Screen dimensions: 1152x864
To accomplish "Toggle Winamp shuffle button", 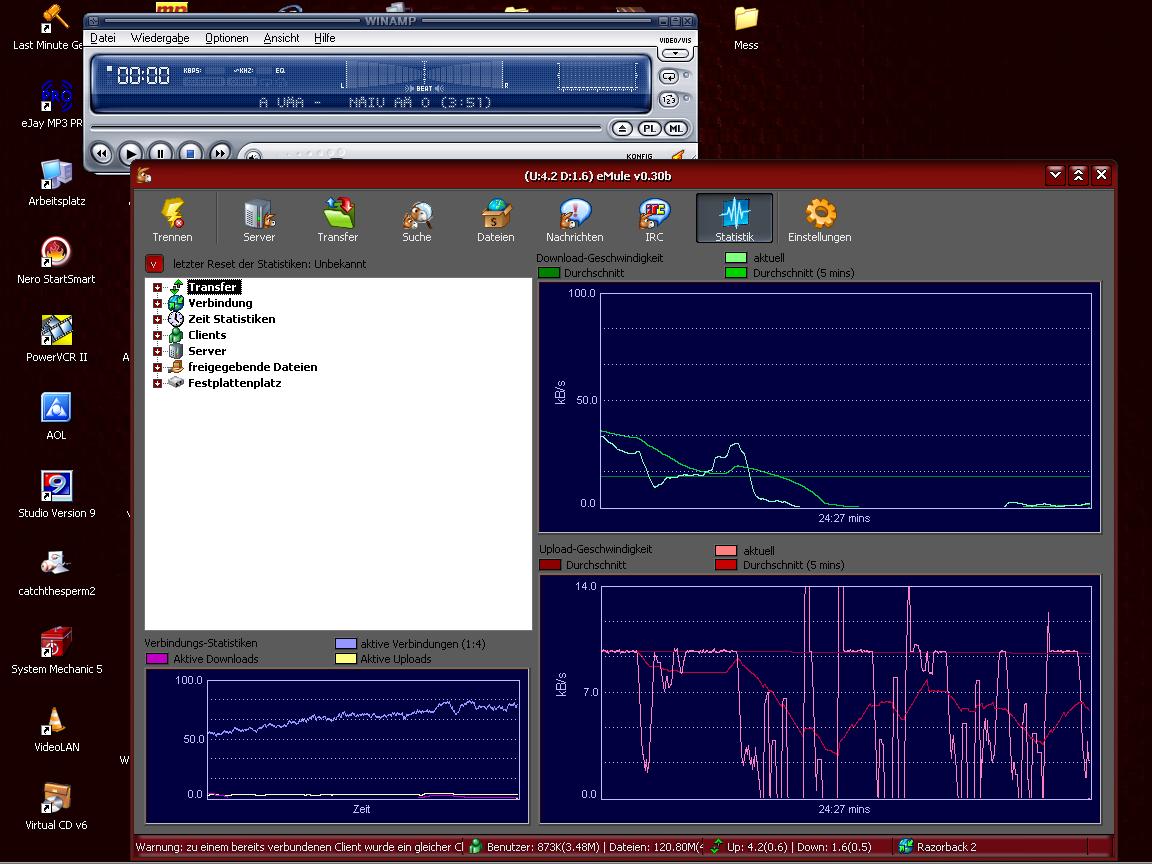I will pos(669,99).
